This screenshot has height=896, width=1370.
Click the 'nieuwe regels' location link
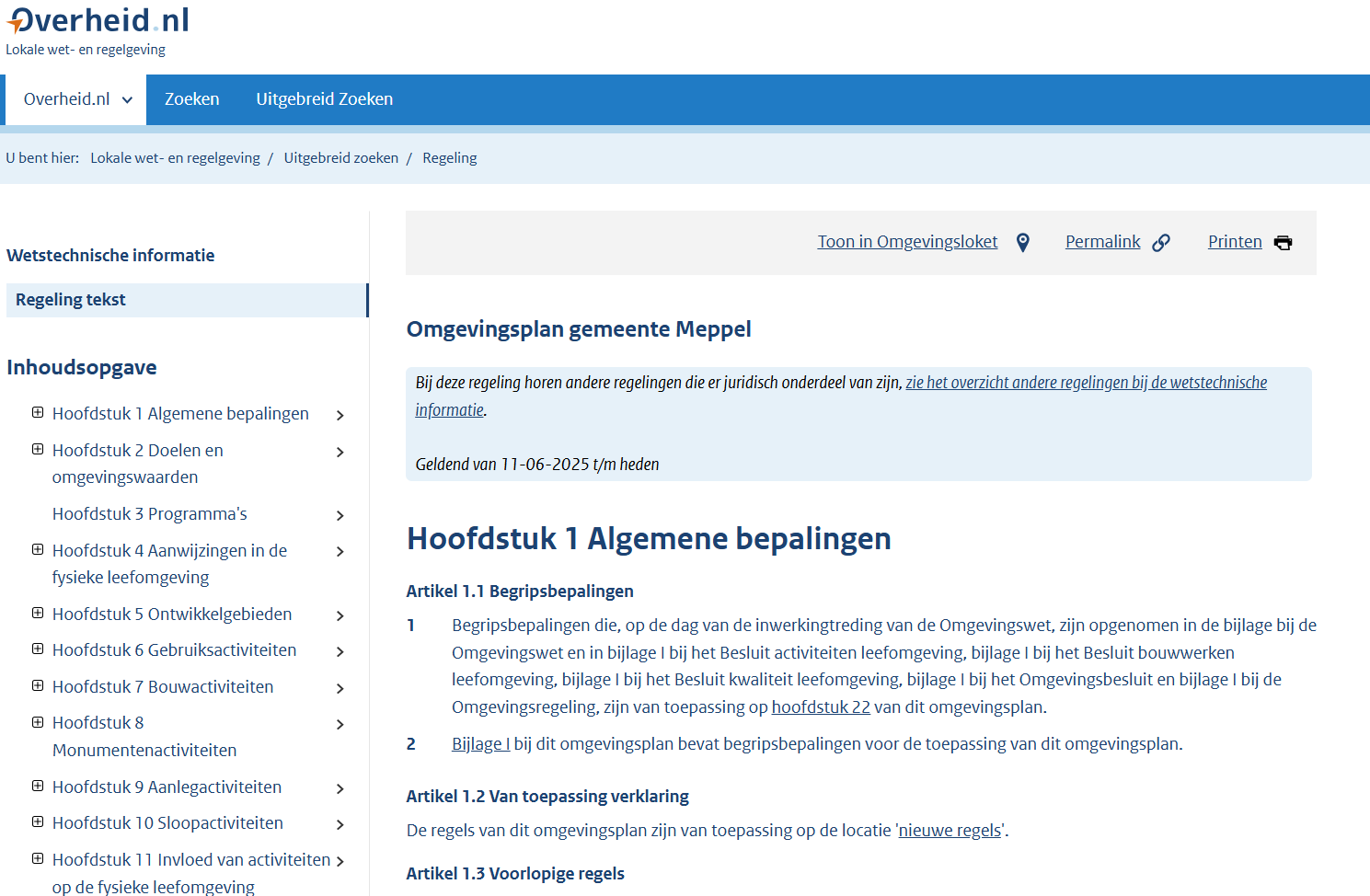click(x=950, y=831)
